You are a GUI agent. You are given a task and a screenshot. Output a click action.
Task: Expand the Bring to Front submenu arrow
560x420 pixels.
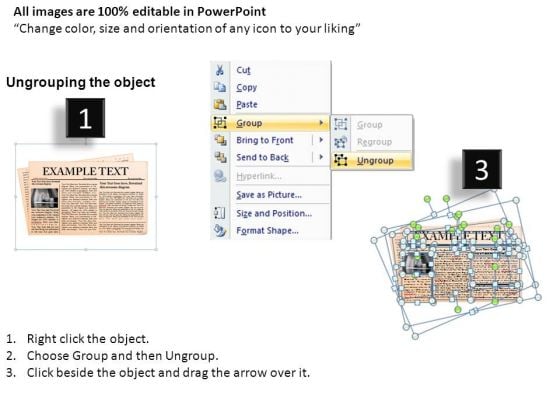(x=321, y=140)
